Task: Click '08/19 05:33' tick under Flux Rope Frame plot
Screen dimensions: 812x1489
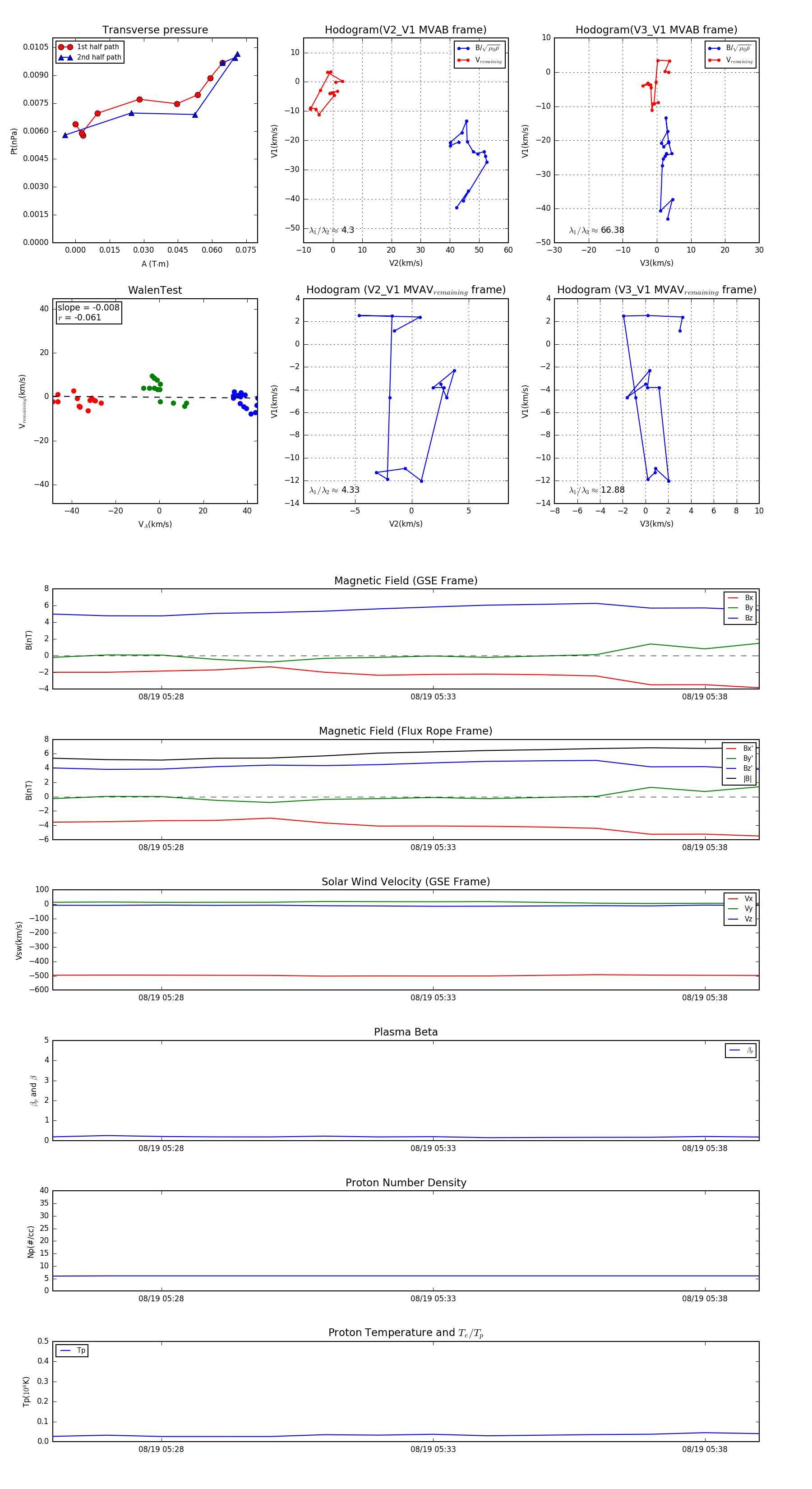Action: [x=433, y=847]
